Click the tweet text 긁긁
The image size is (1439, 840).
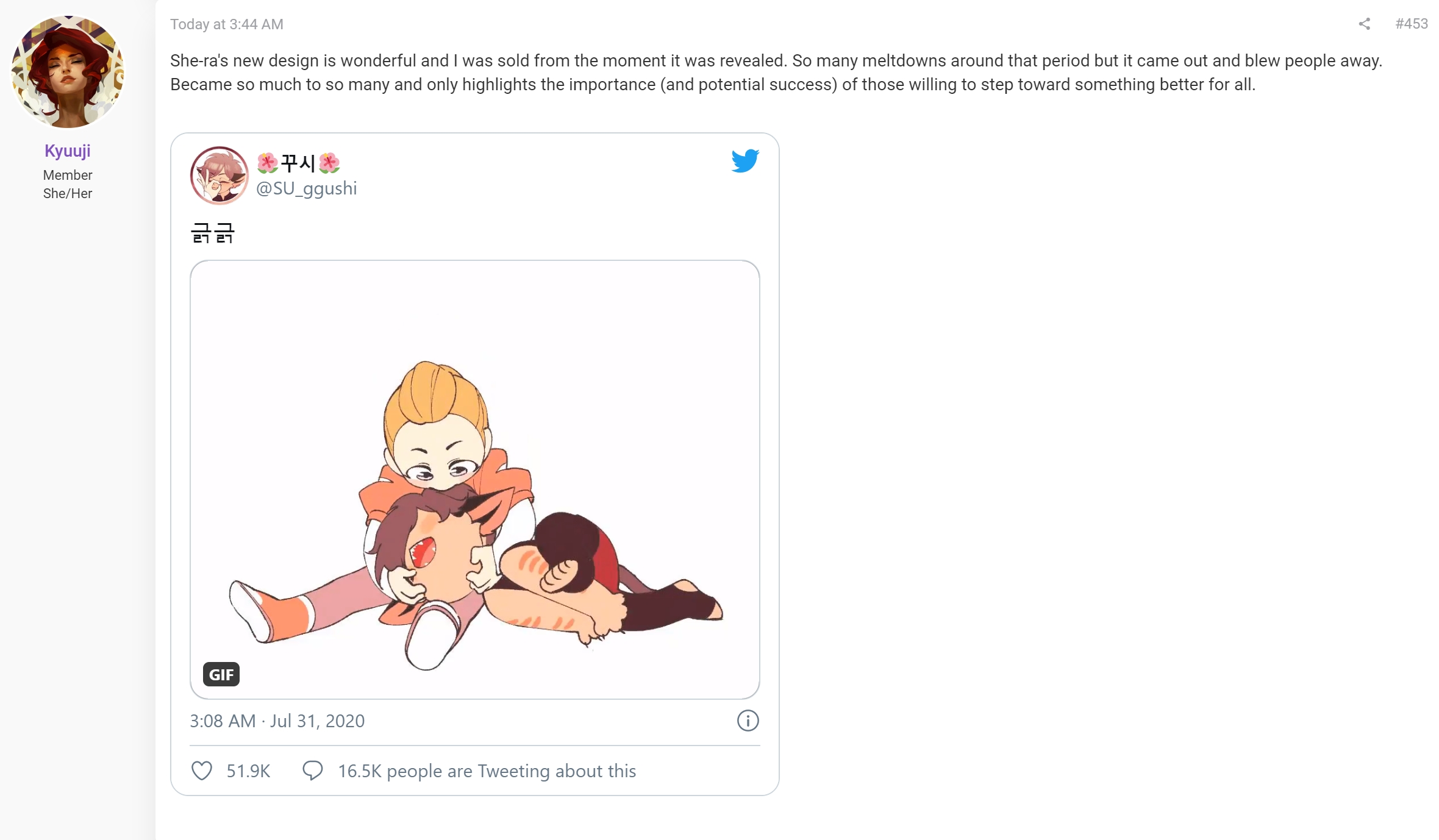[x=213, y=233]
